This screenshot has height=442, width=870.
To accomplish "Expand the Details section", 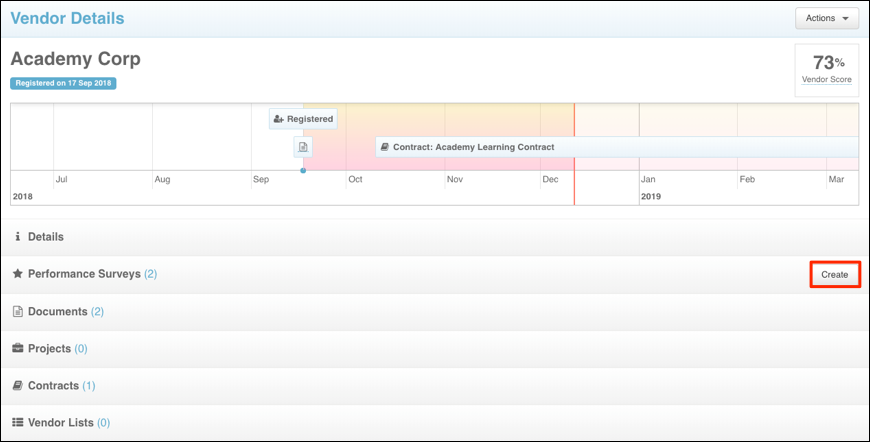I will tap(45, 237).
